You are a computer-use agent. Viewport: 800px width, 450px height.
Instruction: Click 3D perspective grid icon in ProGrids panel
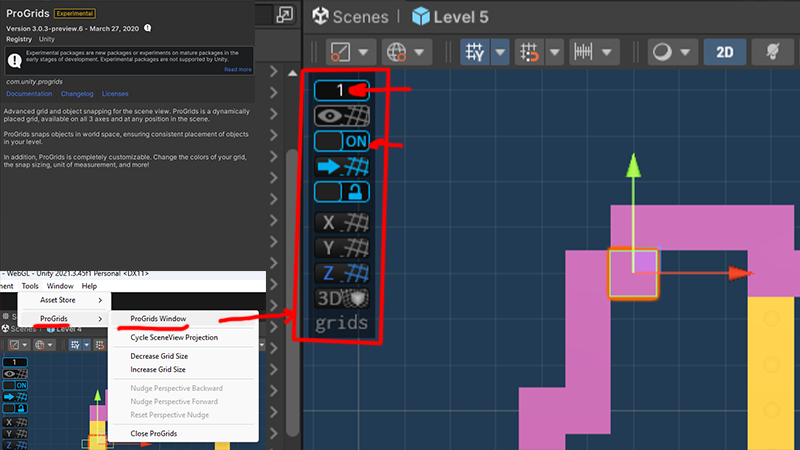tap(341, 298)
